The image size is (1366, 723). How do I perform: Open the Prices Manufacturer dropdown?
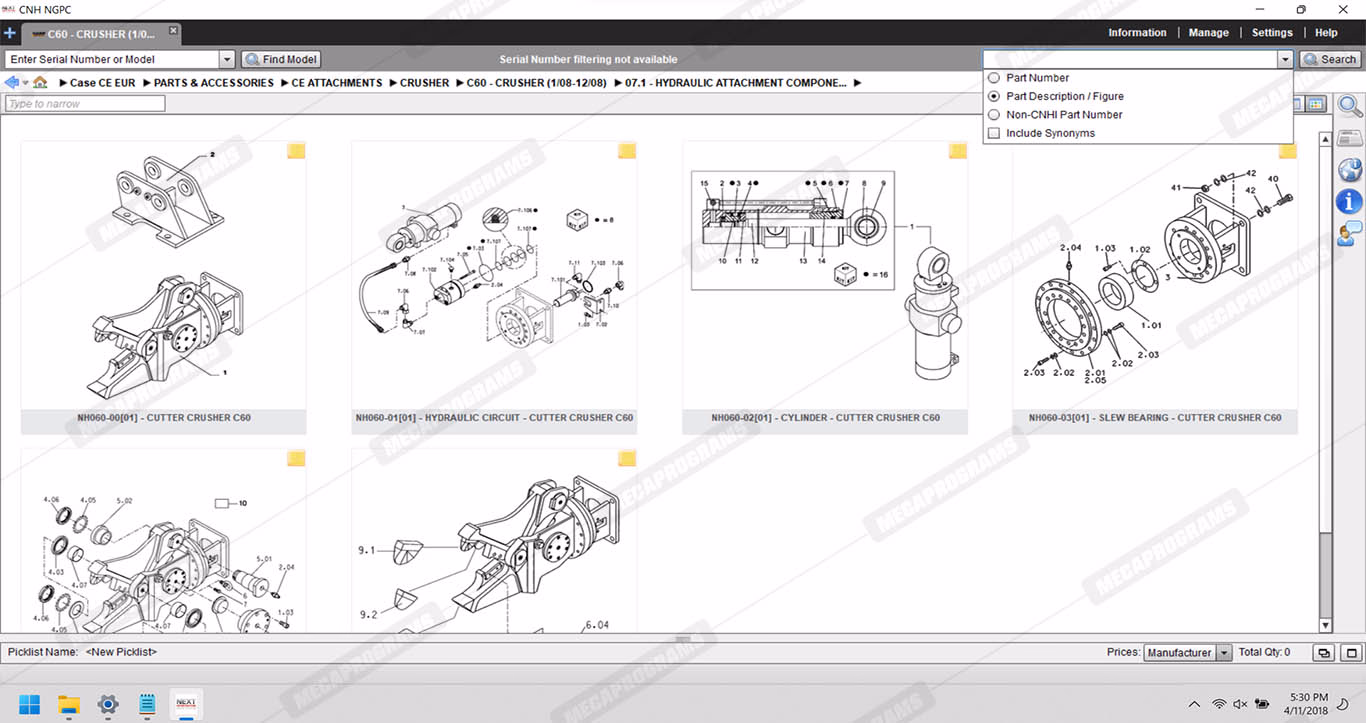pos(1224,653)
